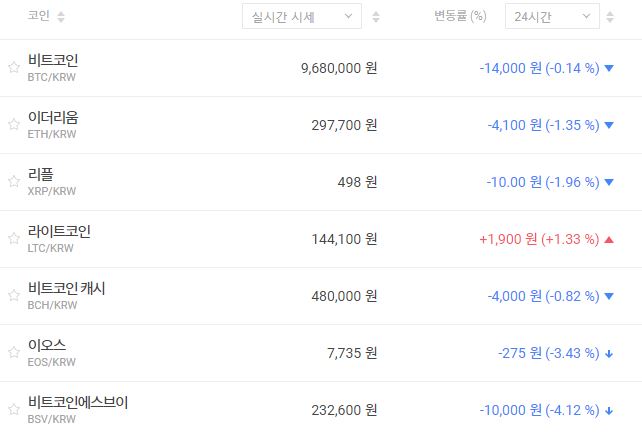This screenshot has height=436, width=642.
Task: Click the 코인 column header
Action: (39, 17)
